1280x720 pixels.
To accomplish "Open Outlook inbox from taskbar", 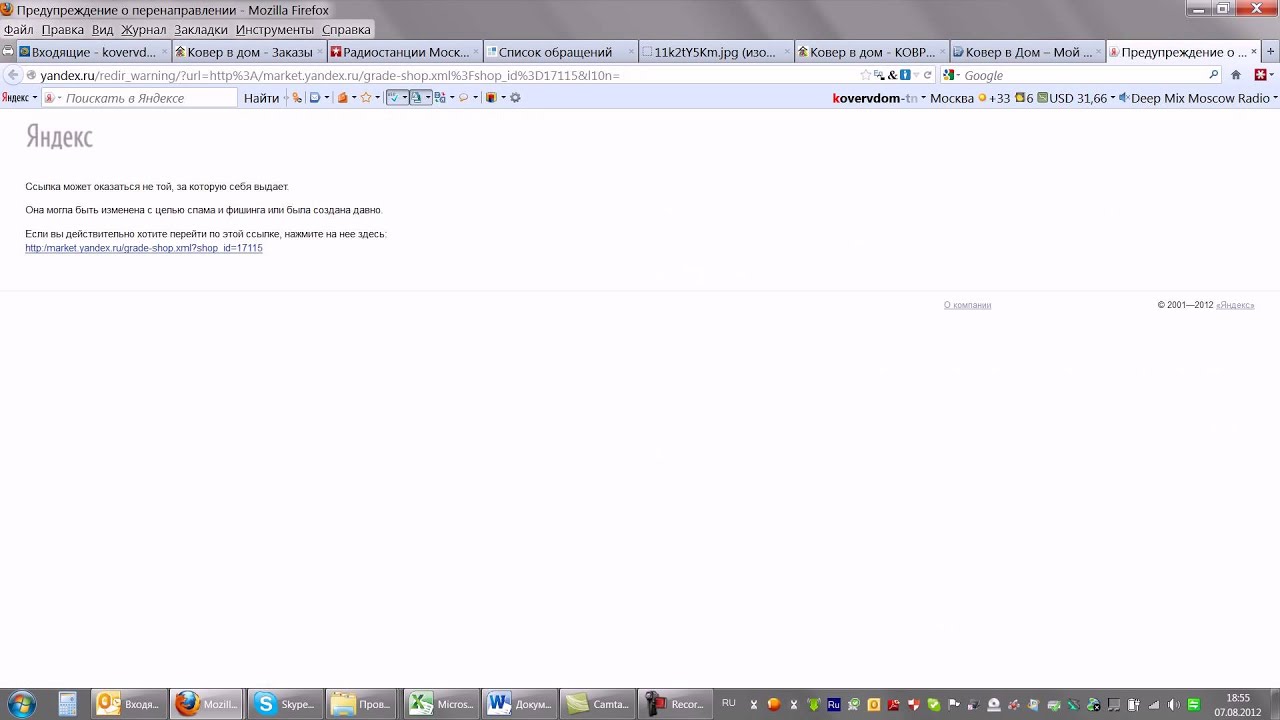I will pyautogui.click(x=128, y=704).
